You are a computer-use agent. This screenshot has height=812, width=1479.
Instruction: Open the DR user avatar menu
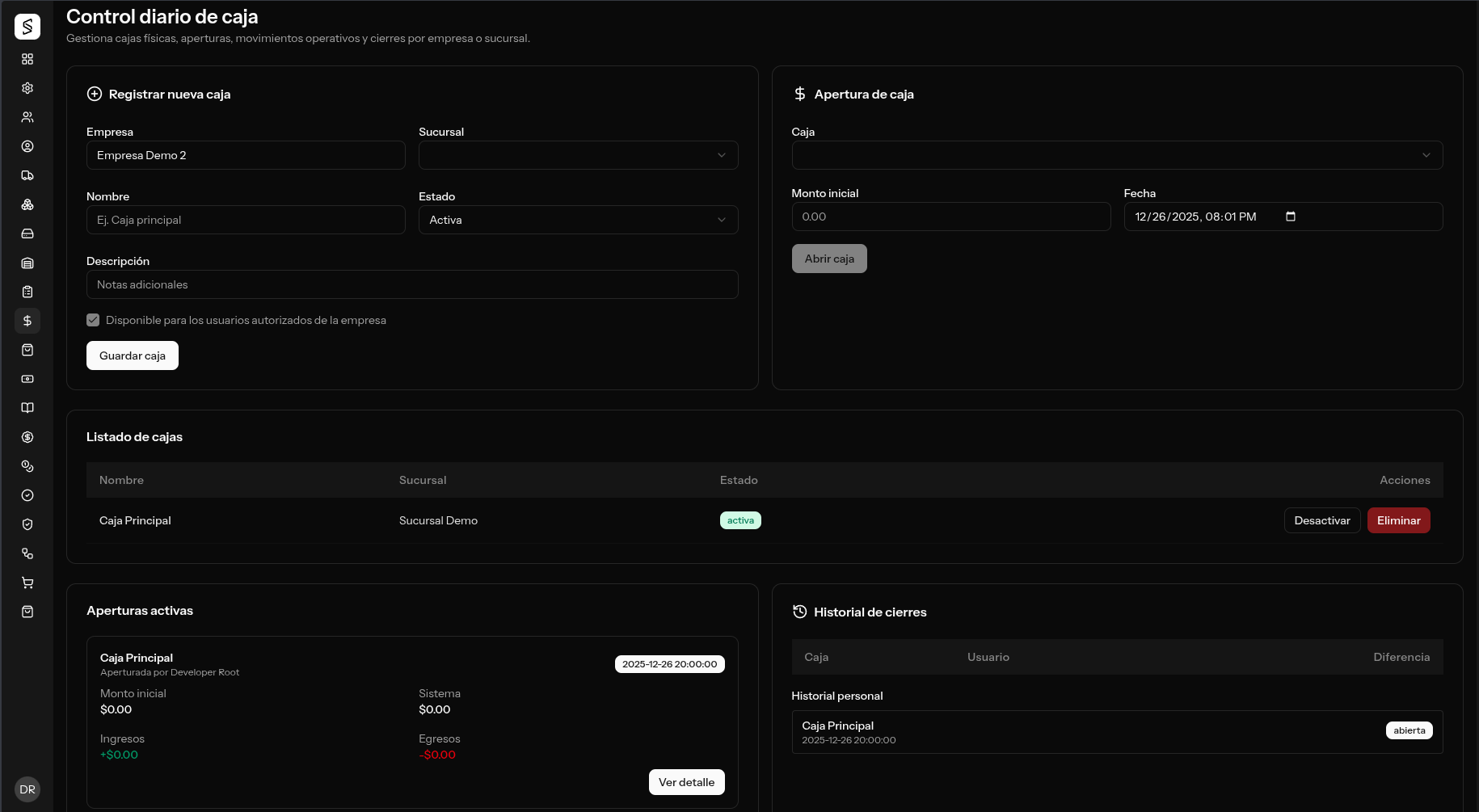(x=27, y=789)
